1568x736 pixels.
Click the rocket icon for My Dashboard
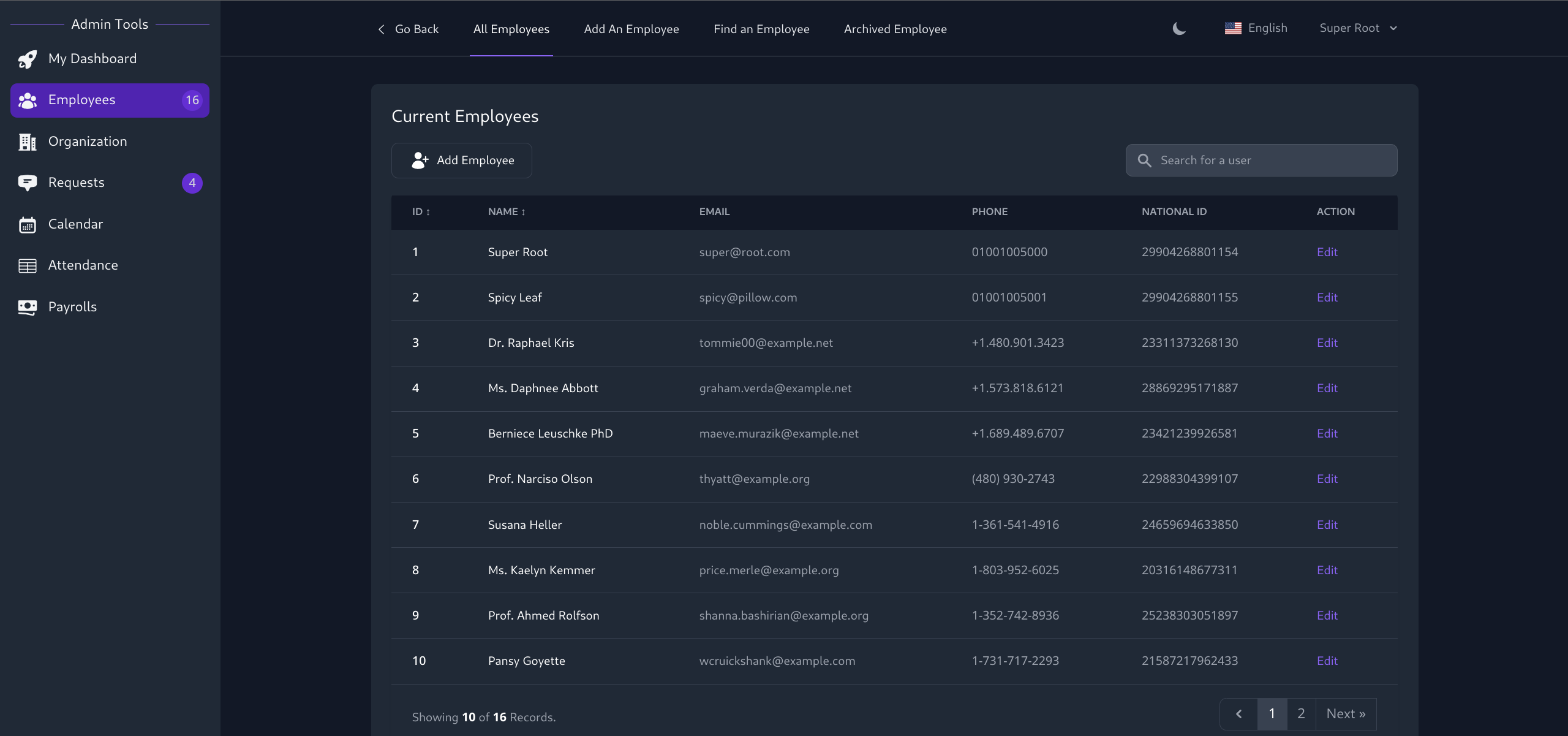tap(28, 59)
